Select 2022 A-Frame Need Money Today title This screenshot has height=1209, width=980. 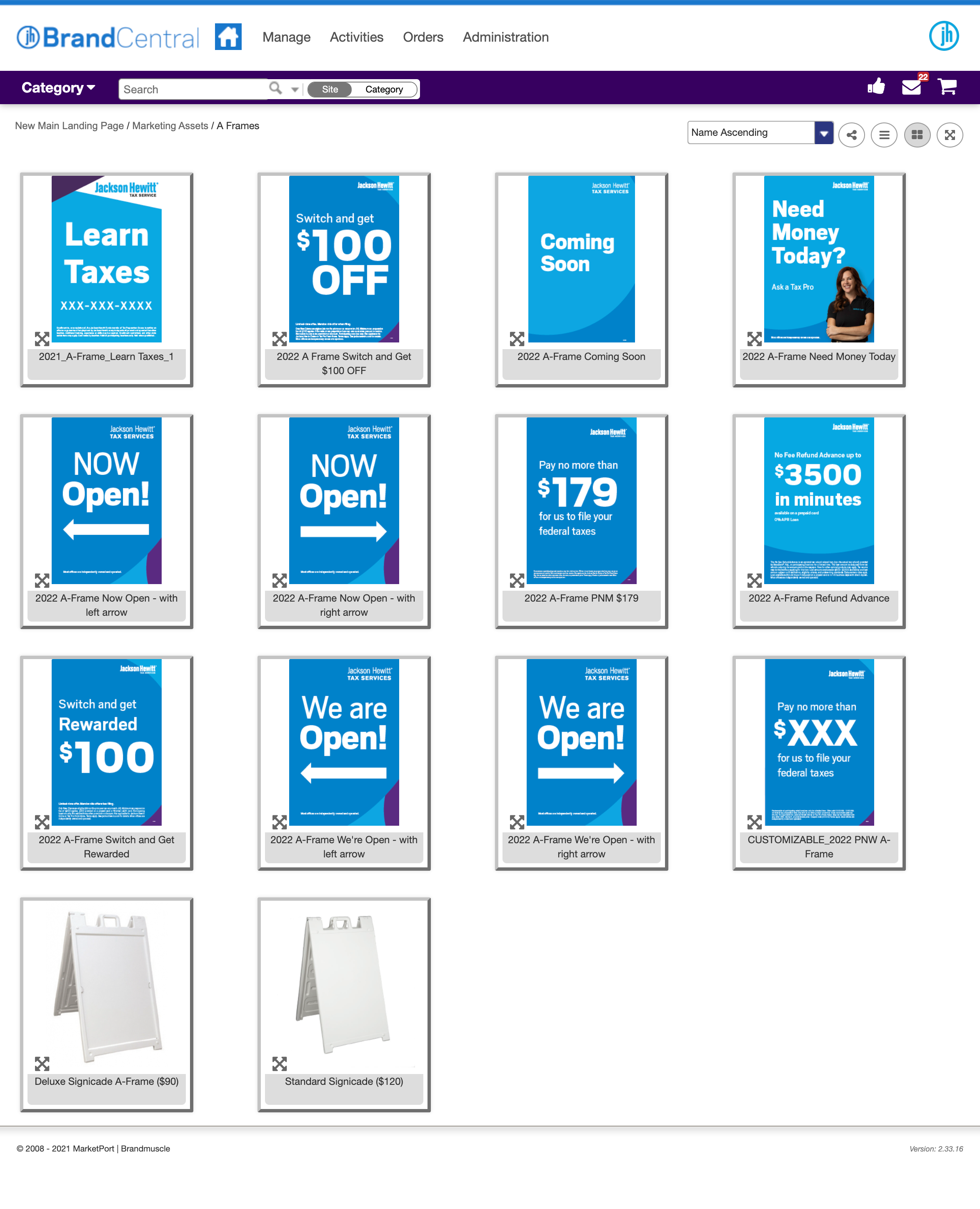(819, 357)
